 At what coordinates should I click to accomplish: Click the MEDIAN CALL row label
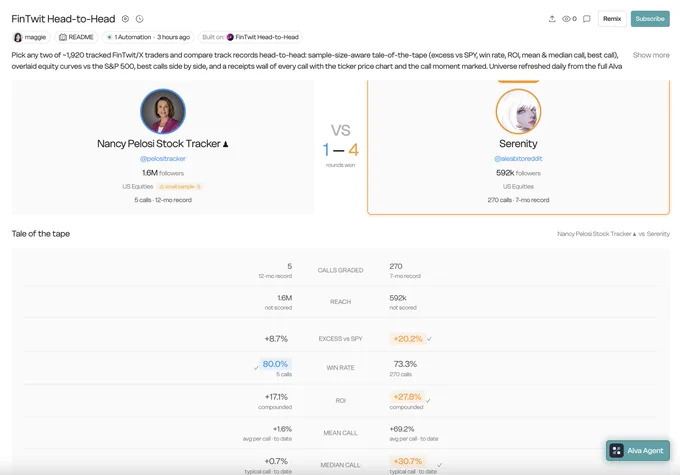340,465
